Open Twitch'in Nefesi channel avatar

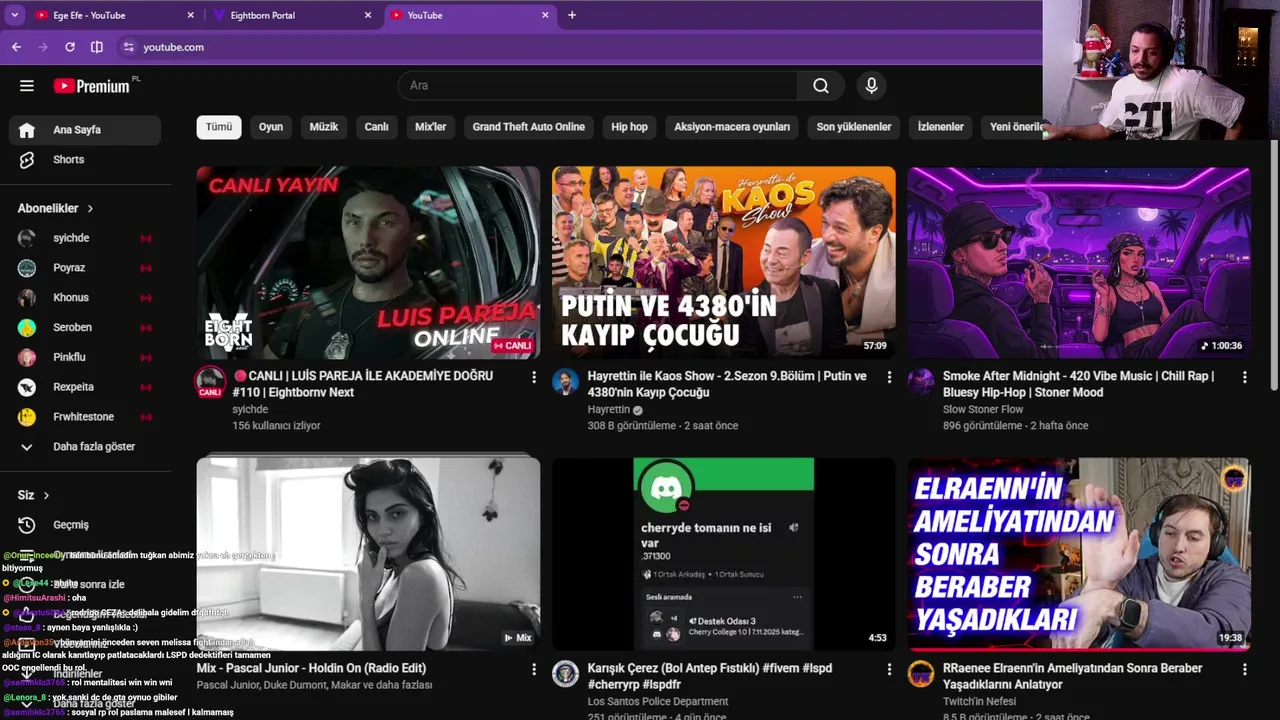[920, 673]
